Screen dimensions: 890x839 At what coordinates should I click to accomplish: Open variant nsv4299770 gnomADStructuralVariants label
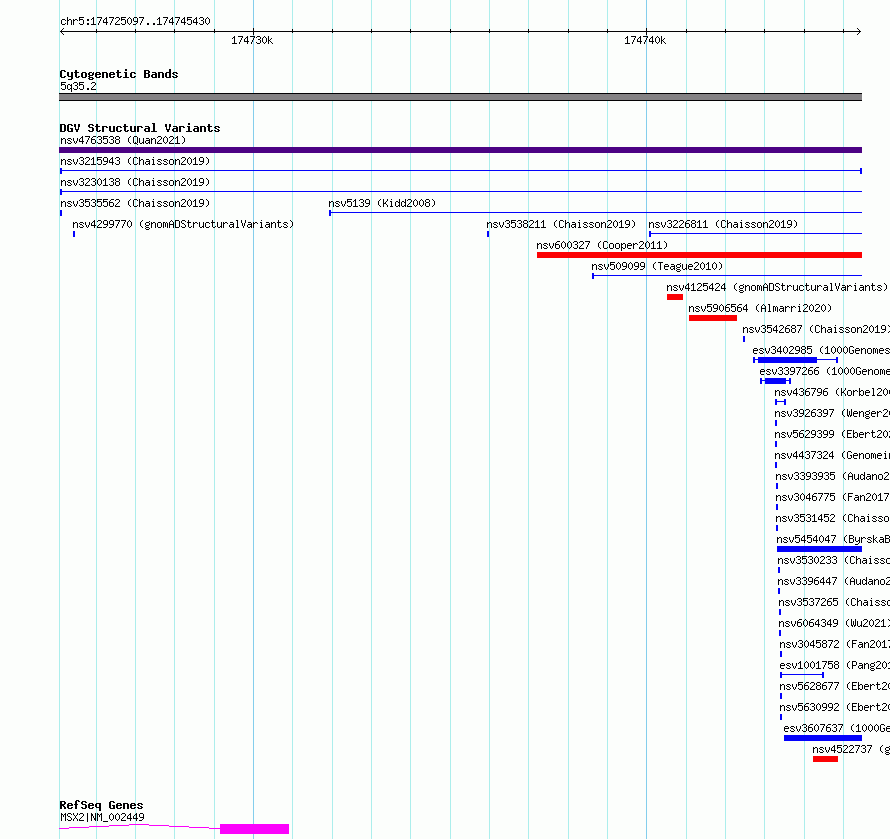coord(183,224)
